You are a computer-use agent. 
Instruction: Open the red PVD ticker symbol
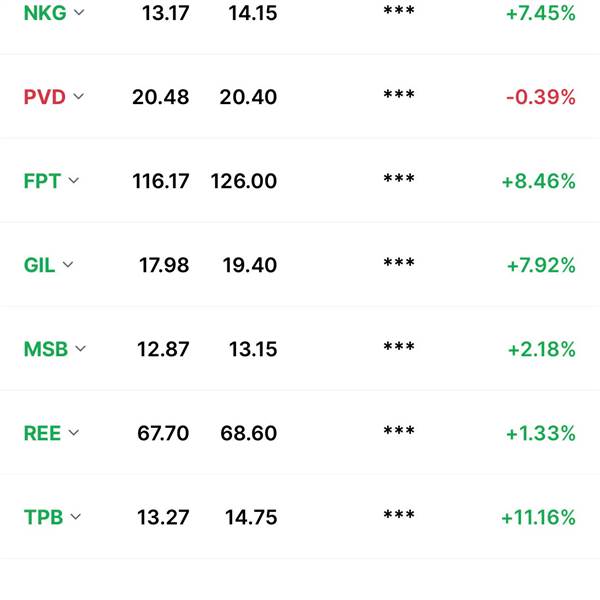coord(45,97)
